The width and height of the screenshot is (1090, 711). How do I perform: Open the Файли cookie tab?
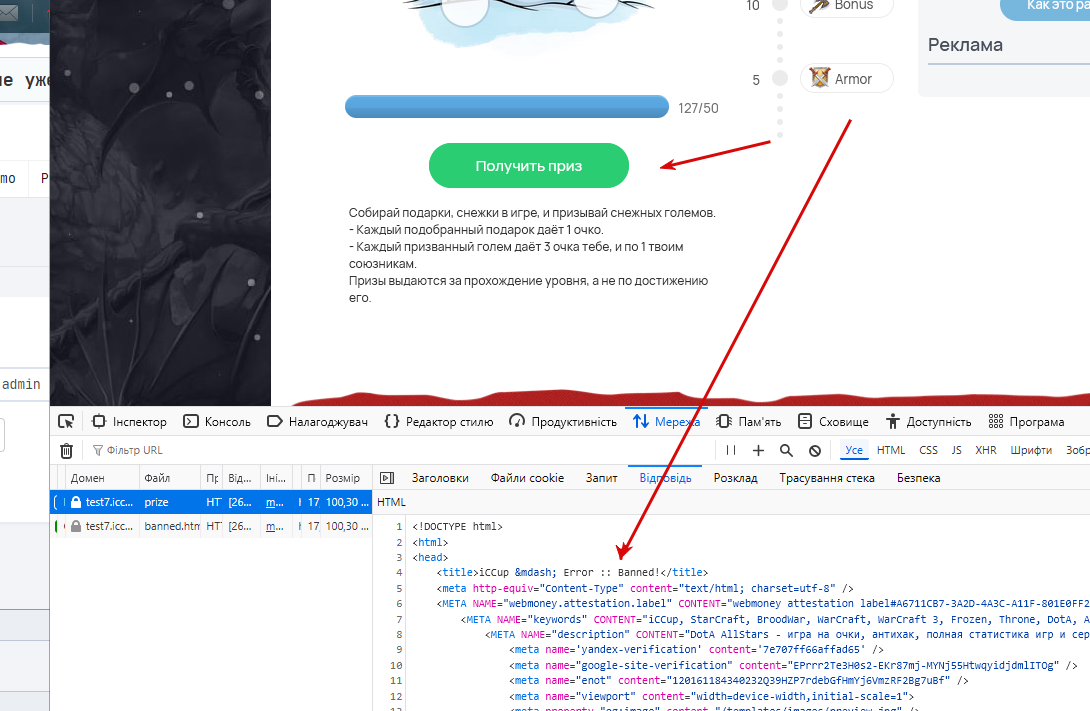[x=527, y=478]
